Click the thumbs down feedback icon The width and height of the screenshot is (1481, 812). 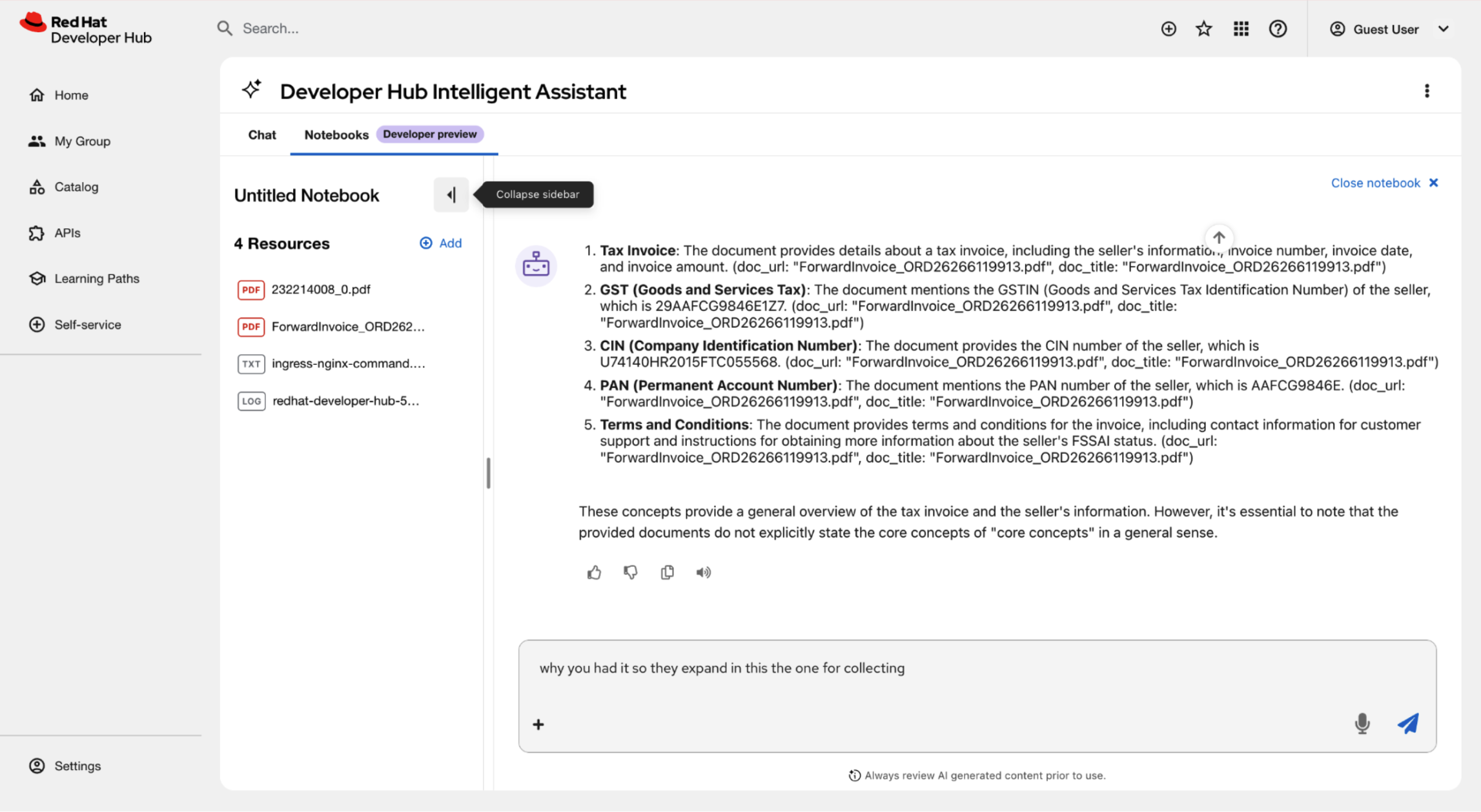click(x=631, y=573)
